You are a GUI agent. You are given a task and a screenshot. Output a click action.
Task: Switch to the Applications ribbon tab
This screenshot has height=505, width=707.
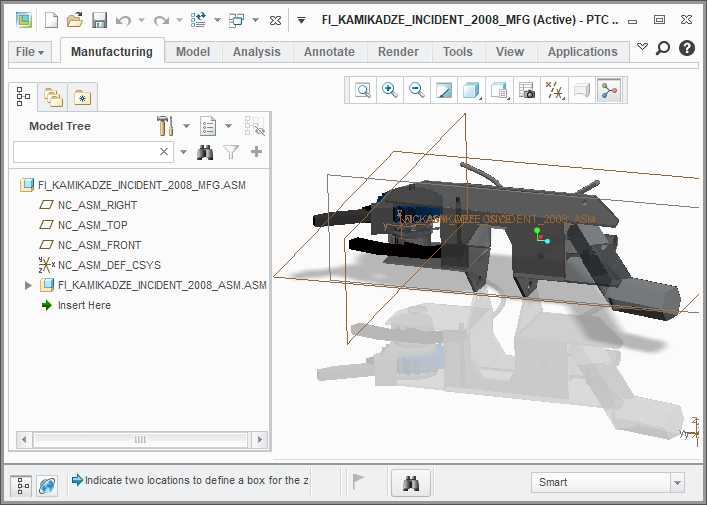click(x=583, y=52)
